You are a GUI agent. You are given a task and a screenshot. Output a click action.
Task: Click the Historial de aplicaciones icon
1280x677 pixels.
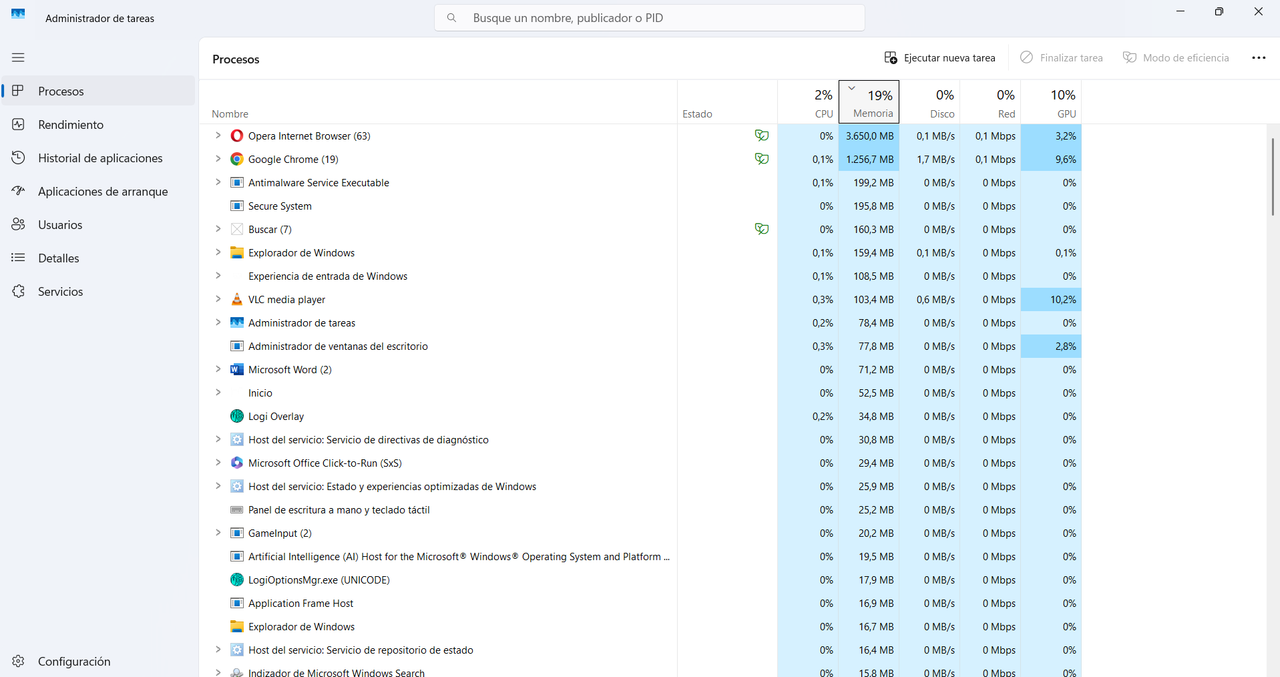click(x=18, y=158)
